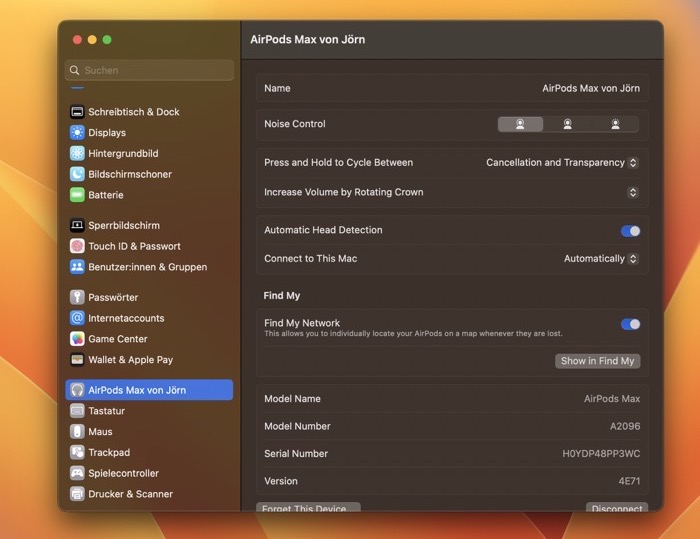Click the Suchen search field
This screenshot has height=539, width=700.
pos(149,70)
